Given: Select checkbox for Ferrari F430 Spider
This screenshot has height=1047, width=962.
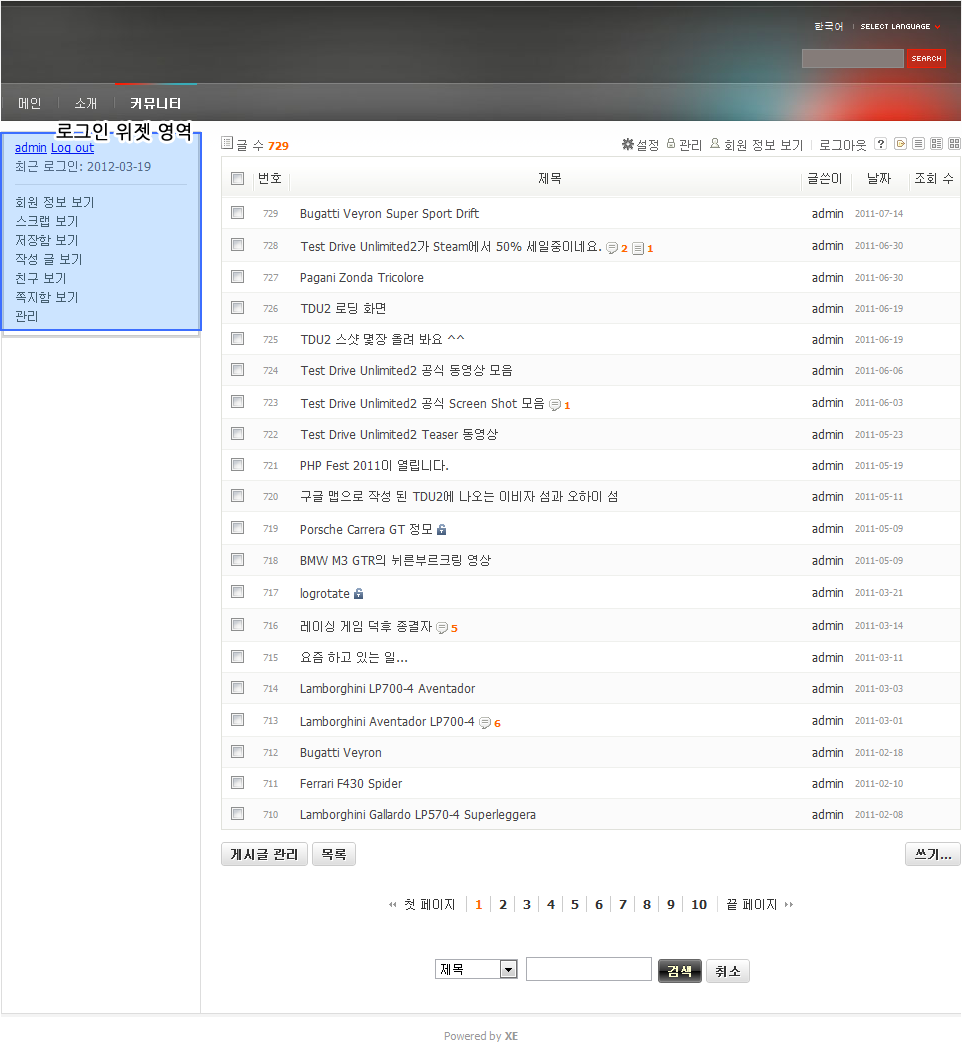Looking at the screenshot, I should [x=238, y=783].
